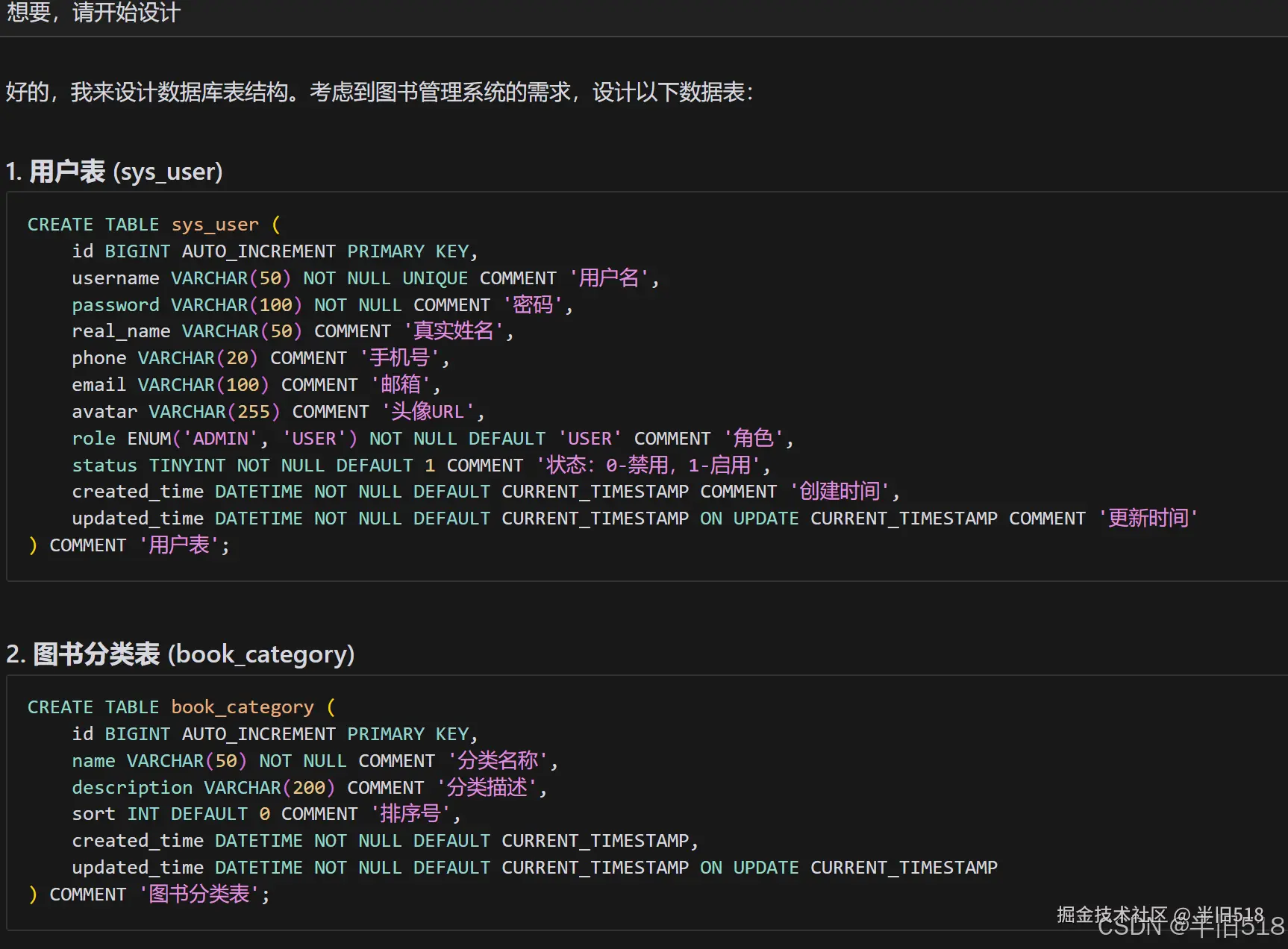
Task: Click the "CREATE TABLE book_category" code line
Action: click(181, 707)
